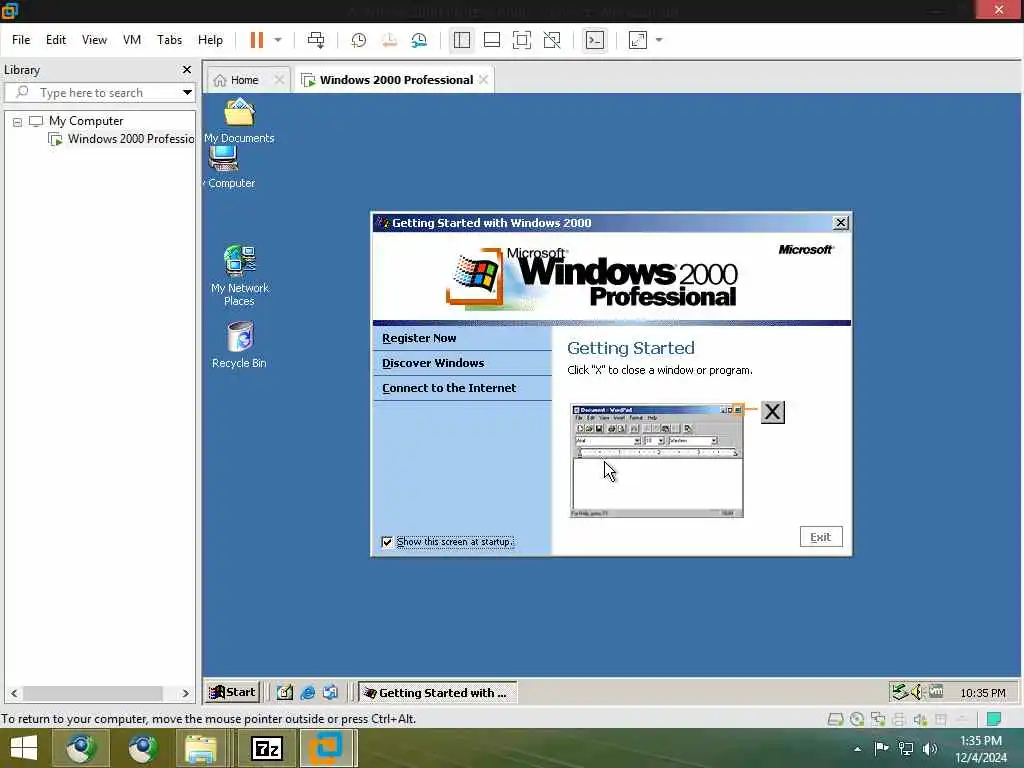Open the host Windows Start button
This screenshot has height=768, width=1024.
[x=24, y=748]
